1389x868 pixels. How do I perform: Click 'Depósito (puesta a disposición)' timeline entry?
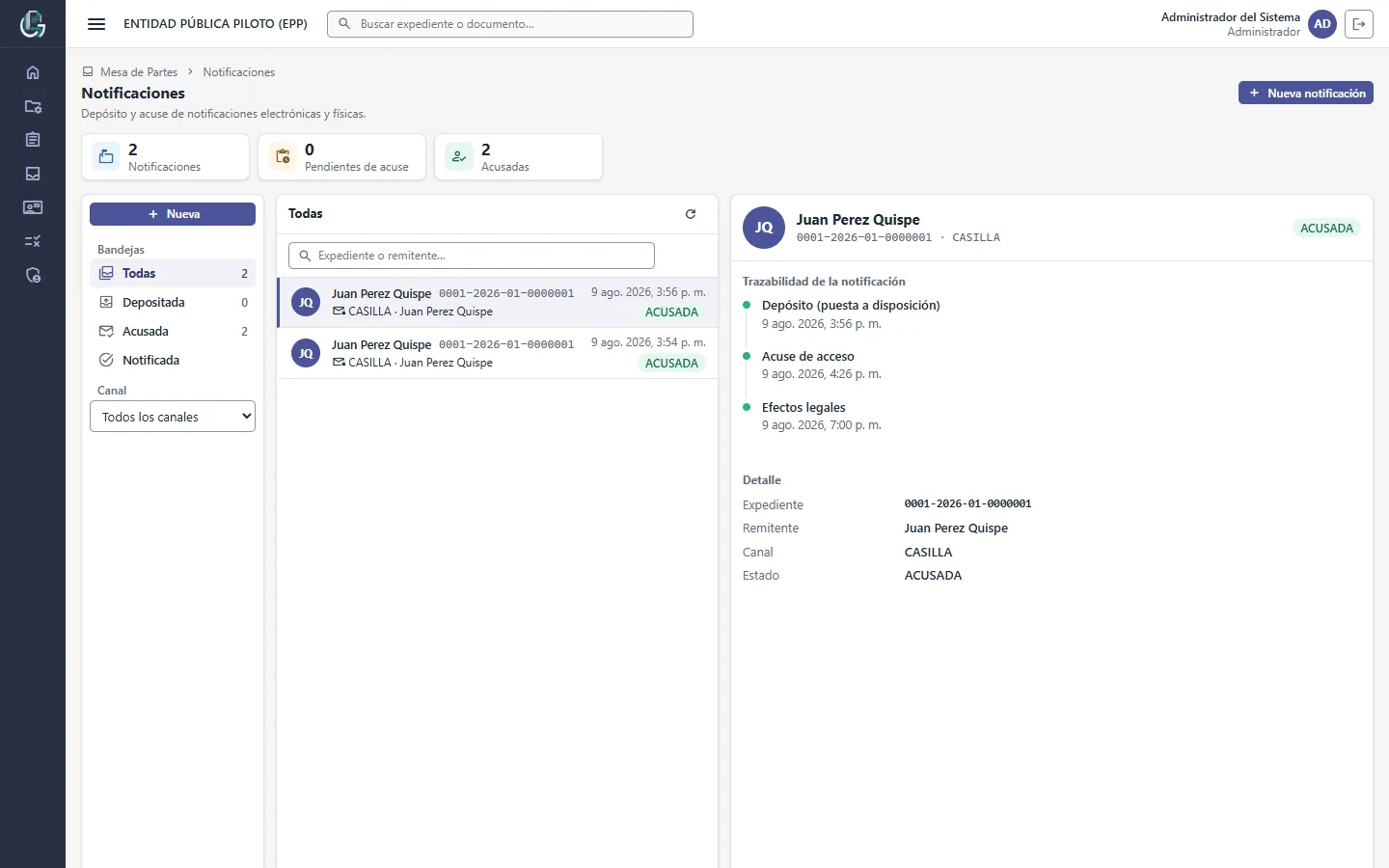851,305
